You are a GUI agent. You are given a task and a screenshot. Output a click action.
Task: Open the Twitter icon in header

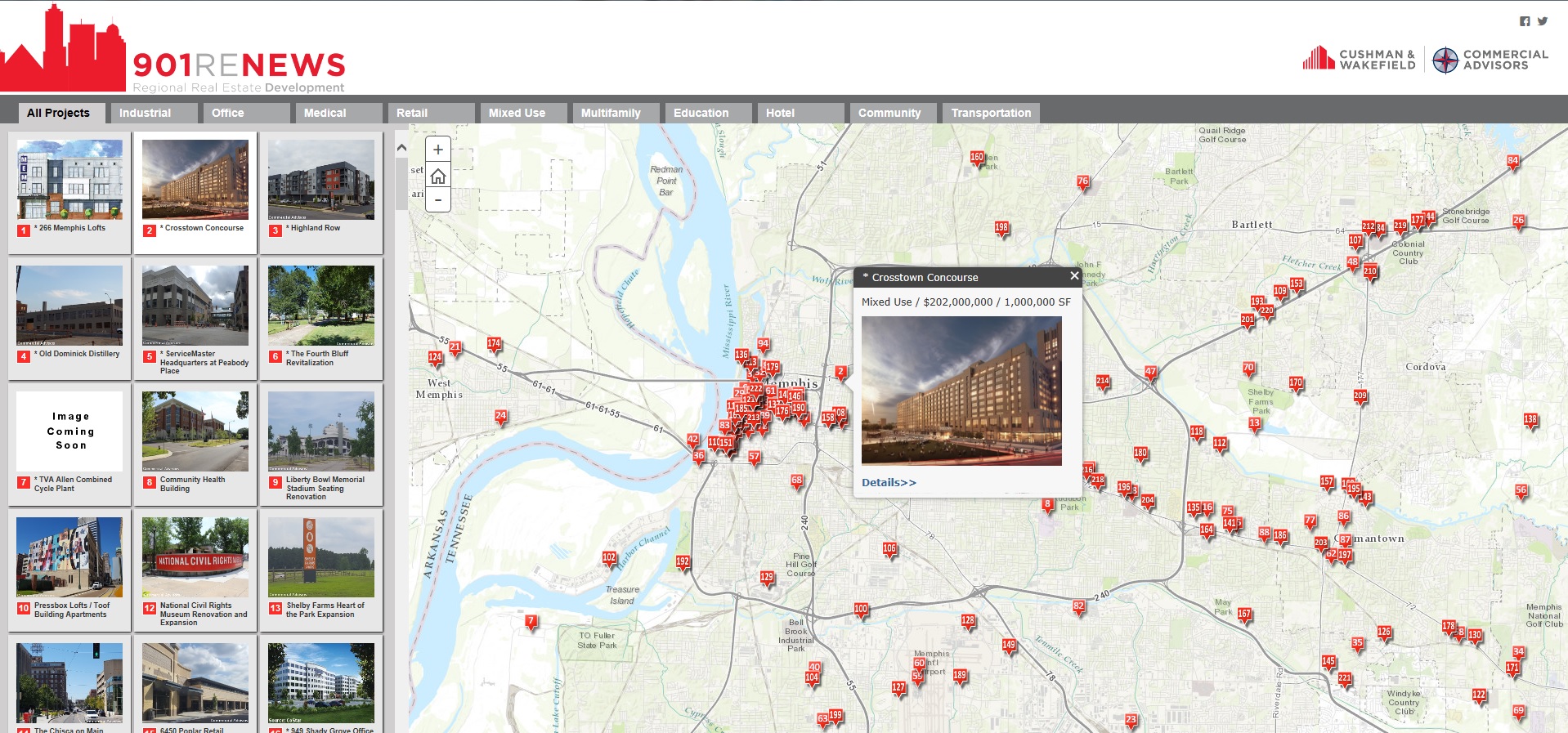[1543, 21]
